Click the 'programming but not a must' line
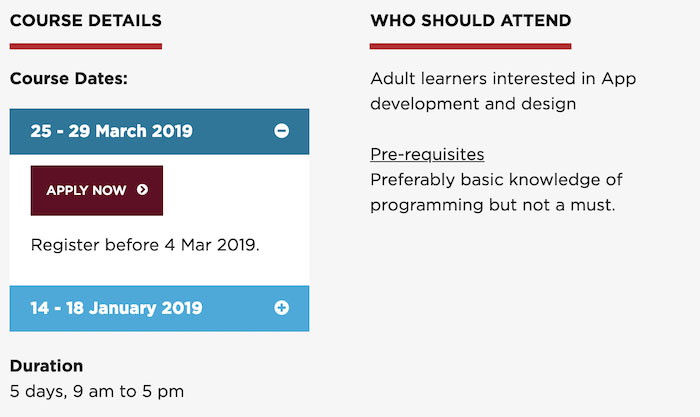 [x=492, y=205]
